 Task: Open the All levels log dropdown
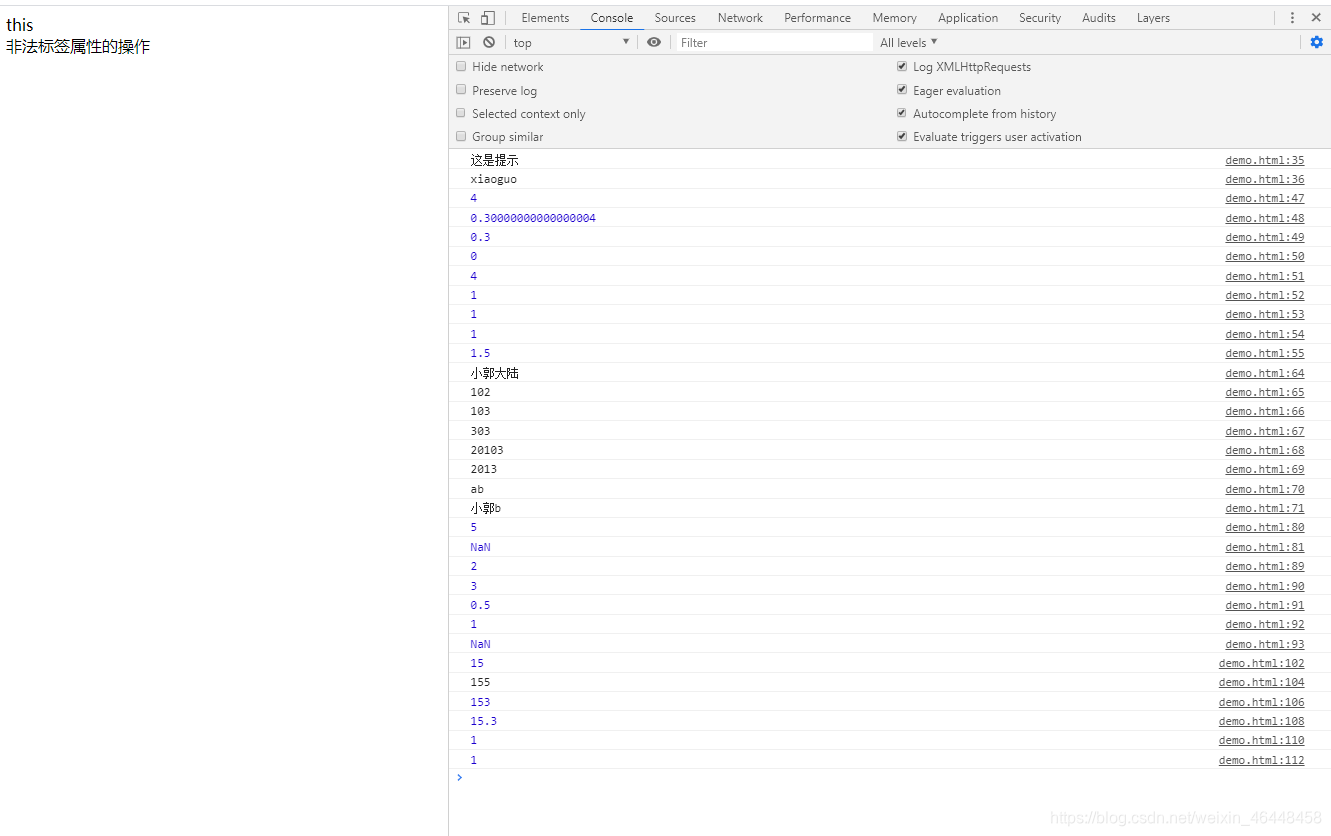tap(908, 42)
